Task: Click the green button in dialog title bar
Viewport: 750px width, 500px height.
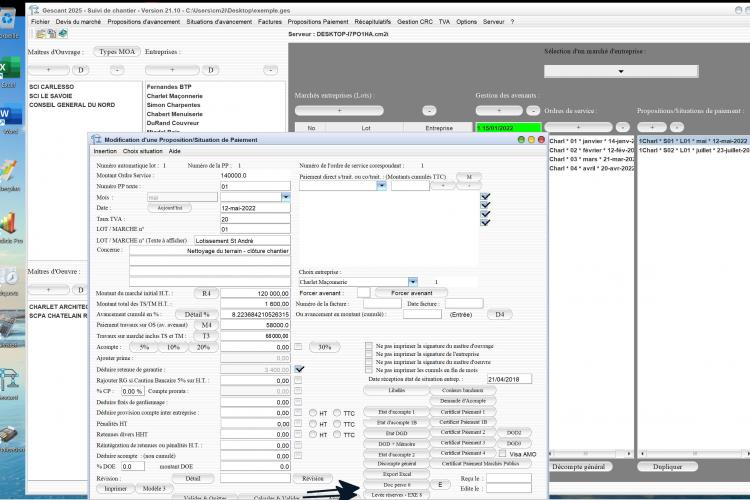Action: coord(521,140)
